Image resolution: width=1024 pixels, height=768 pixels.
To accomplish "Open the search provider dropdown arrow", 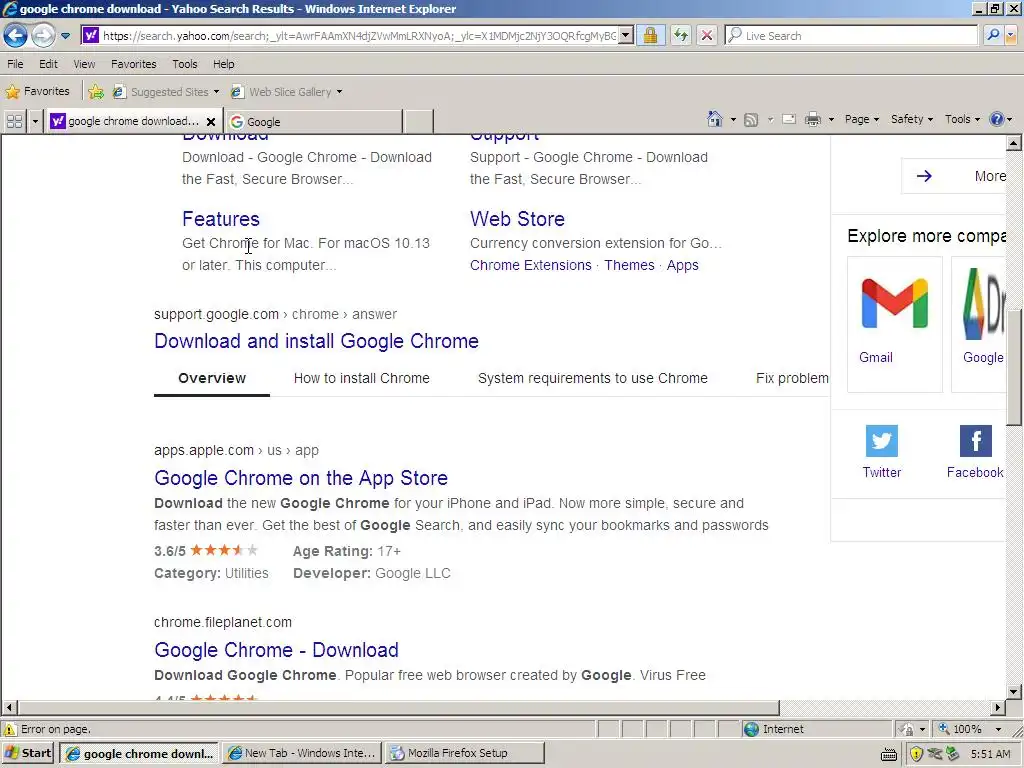I will 1012,35.
